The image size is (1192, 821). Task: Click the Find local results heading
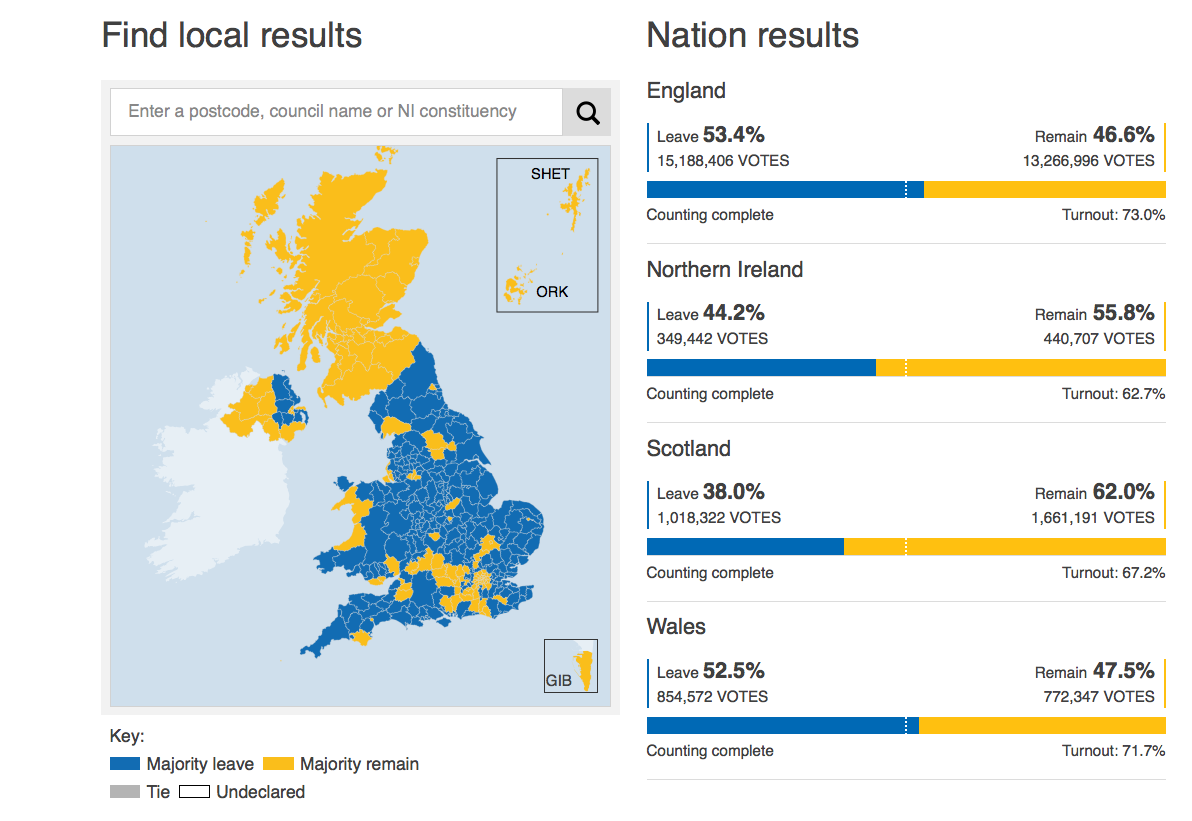(x=232, y=36)
